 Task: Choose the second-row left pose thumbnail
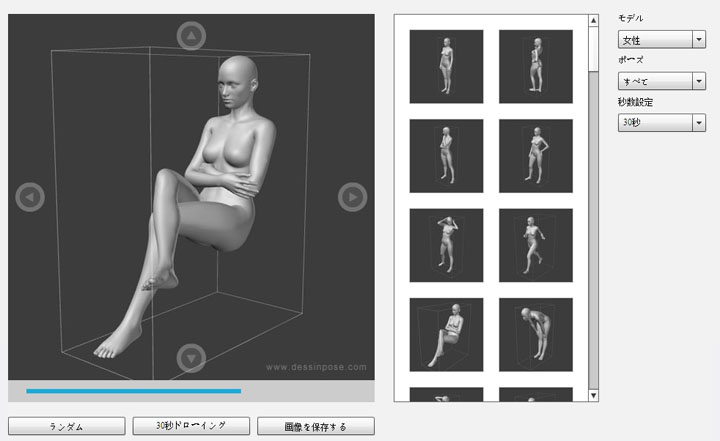click(446, 156)
